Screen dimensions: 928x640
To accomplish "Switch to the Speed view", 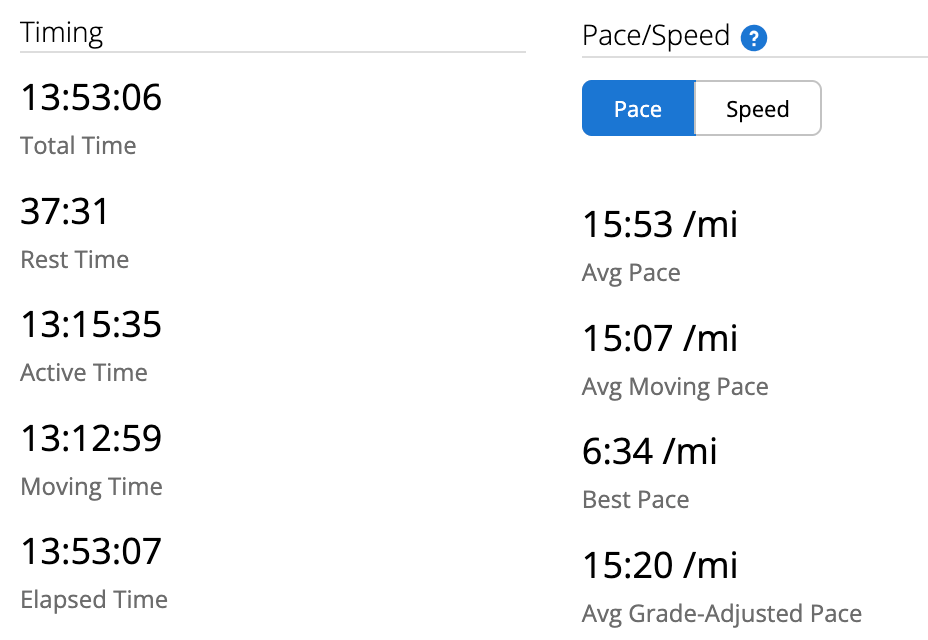I will pos(757,109).
